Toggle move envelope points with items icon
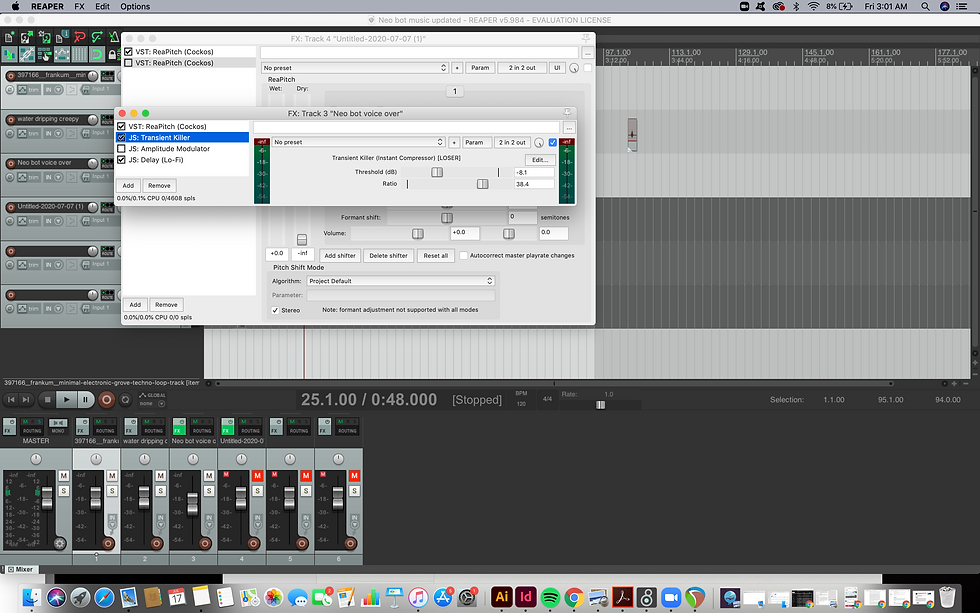980x613 pixels. (62, 55)
